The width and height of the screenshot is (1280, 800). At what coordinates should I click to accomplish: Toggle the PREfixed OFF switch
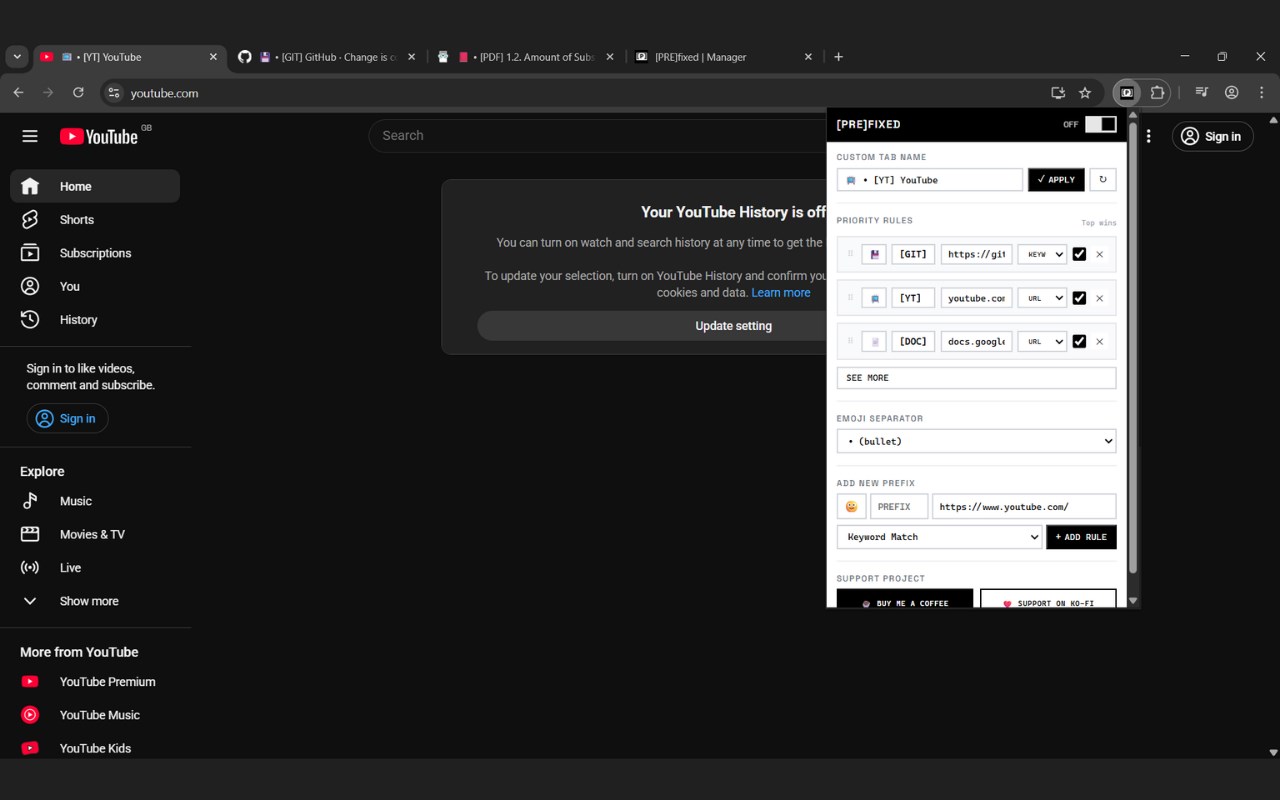(1100, 124)
